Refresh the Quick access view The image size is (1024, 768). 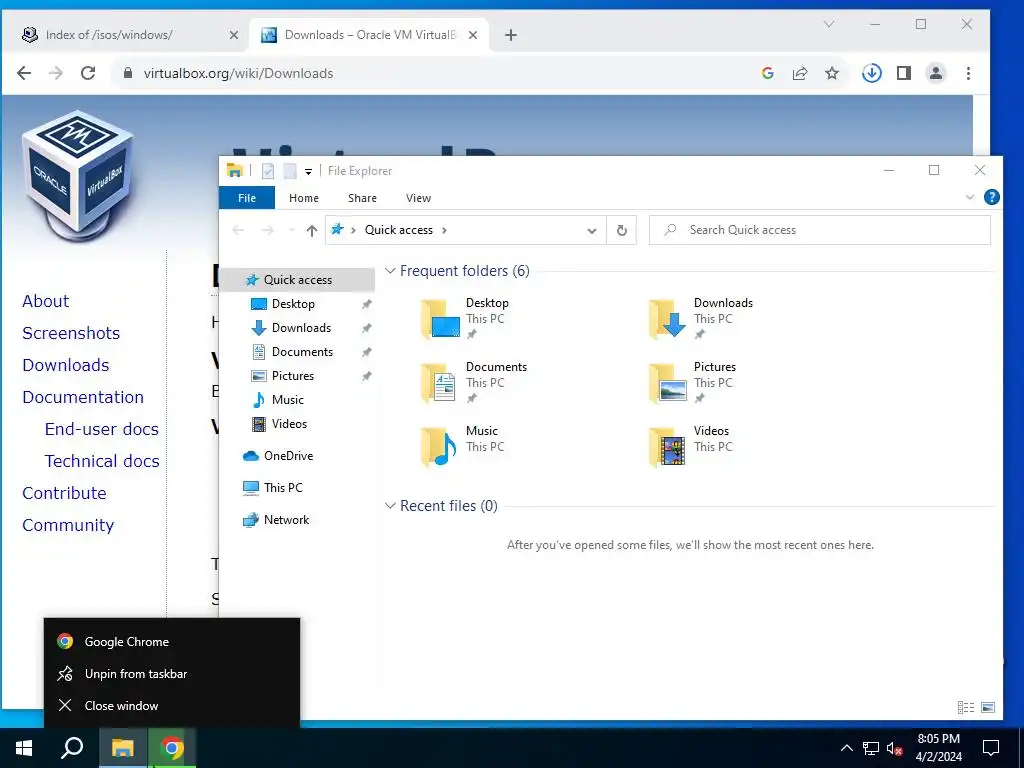[x=622, y=231]
